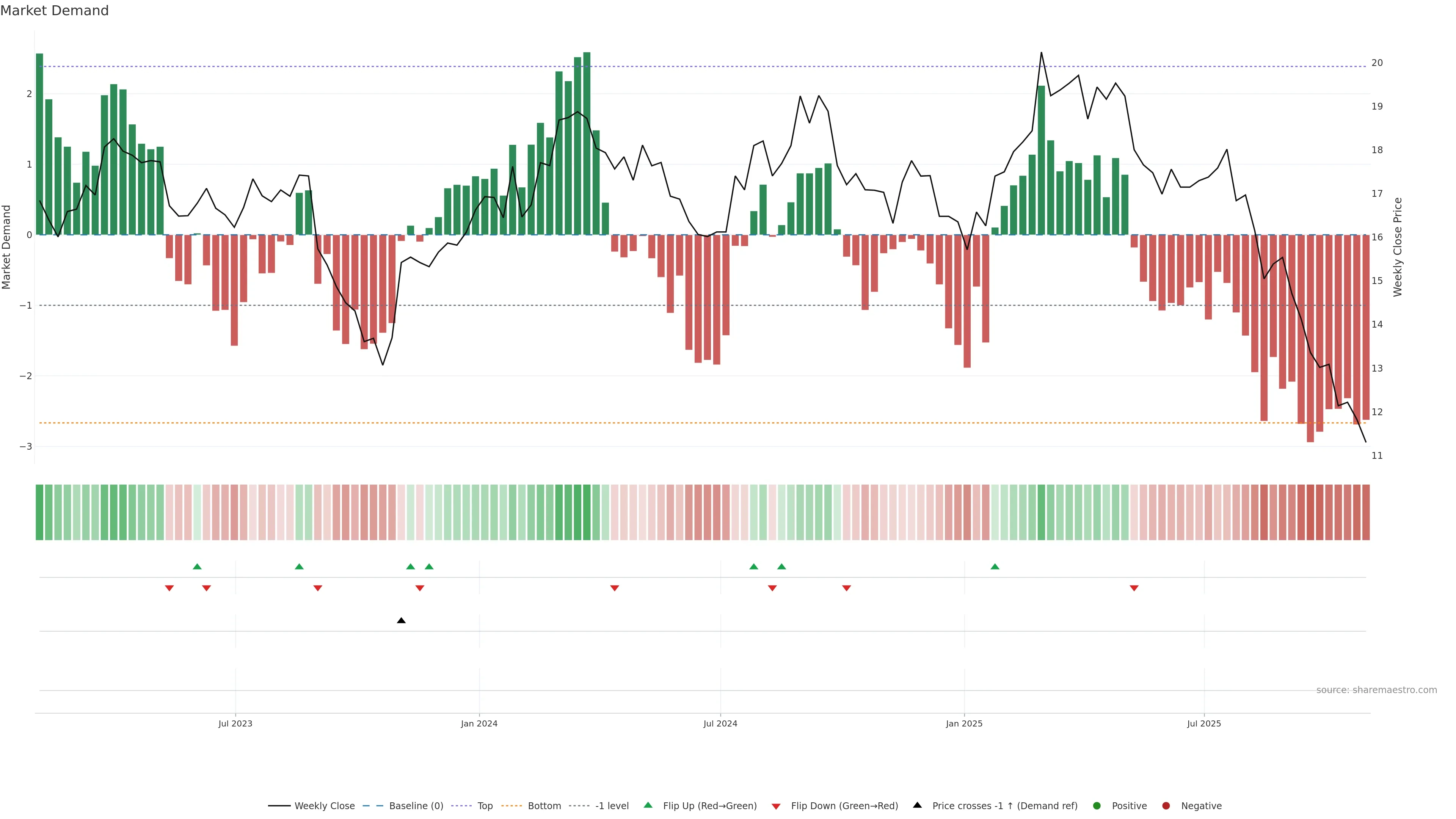Click the Market Demand chart title
The height and width of the screenshot is (819, 1456).
pos(55,11)
